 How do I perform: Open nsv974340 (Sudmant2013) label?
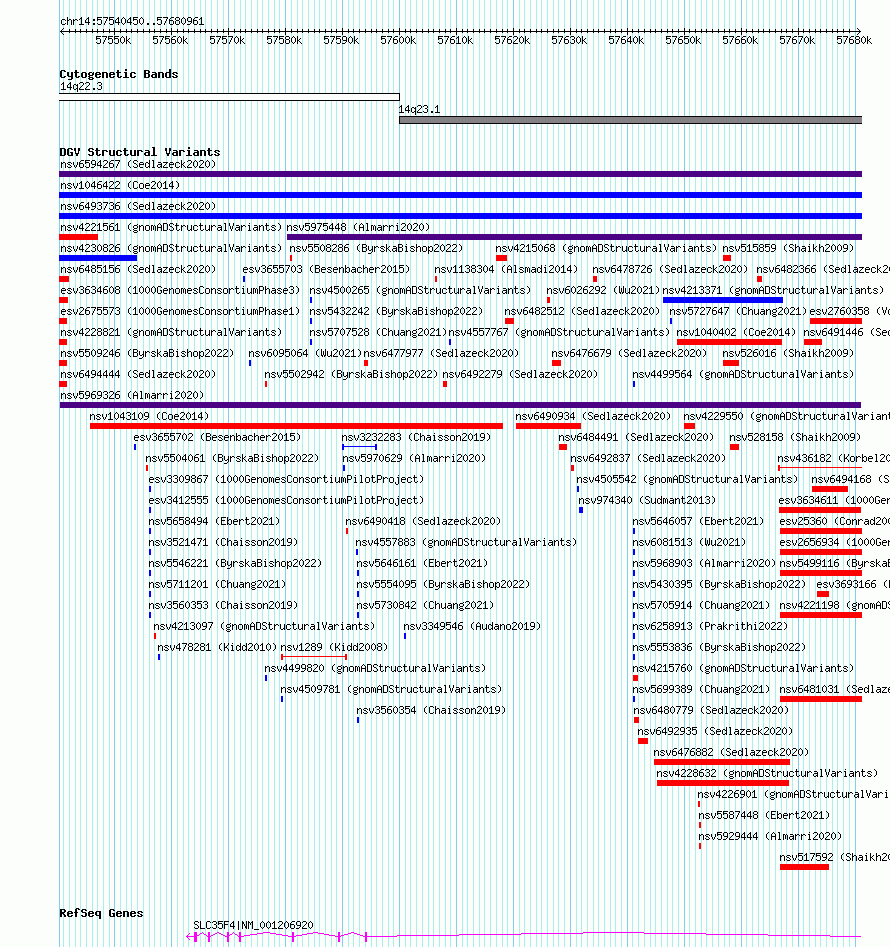click(647, 501)
